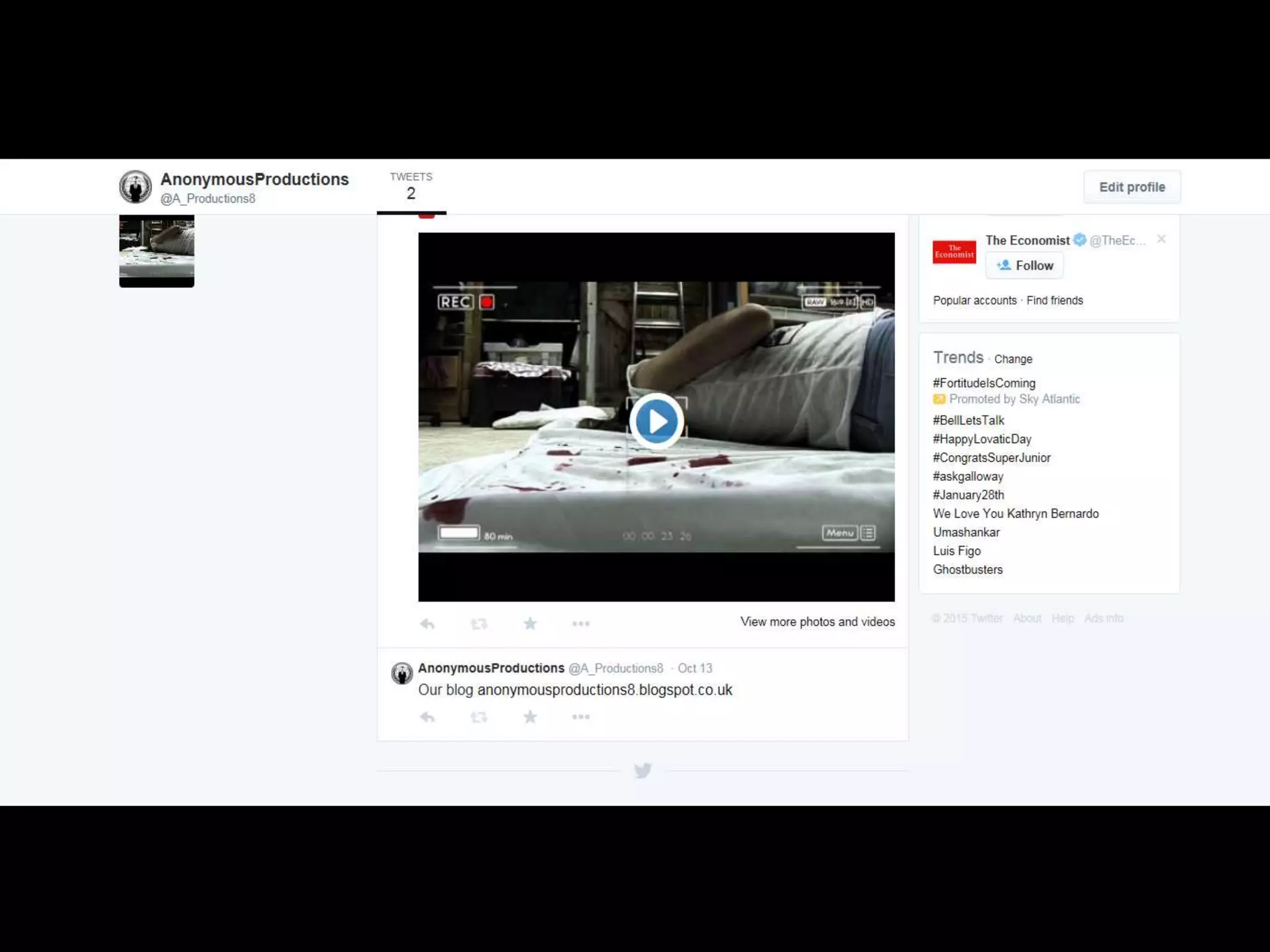Change the Trends location

(1013, 359)
